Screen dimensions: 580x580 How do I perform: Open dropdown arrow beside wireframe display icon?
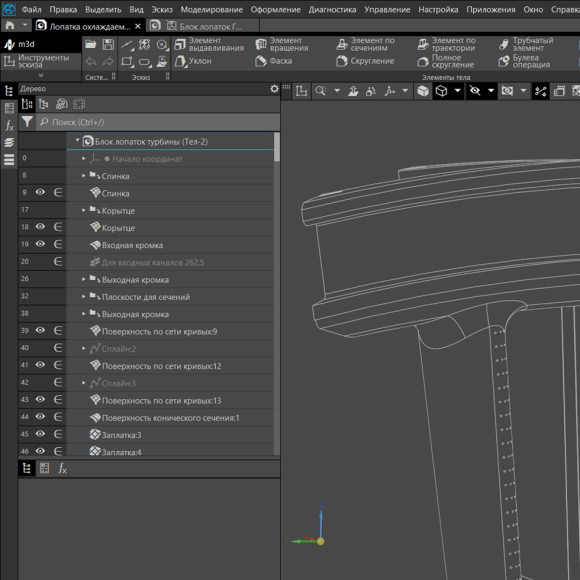click(458, 91)
